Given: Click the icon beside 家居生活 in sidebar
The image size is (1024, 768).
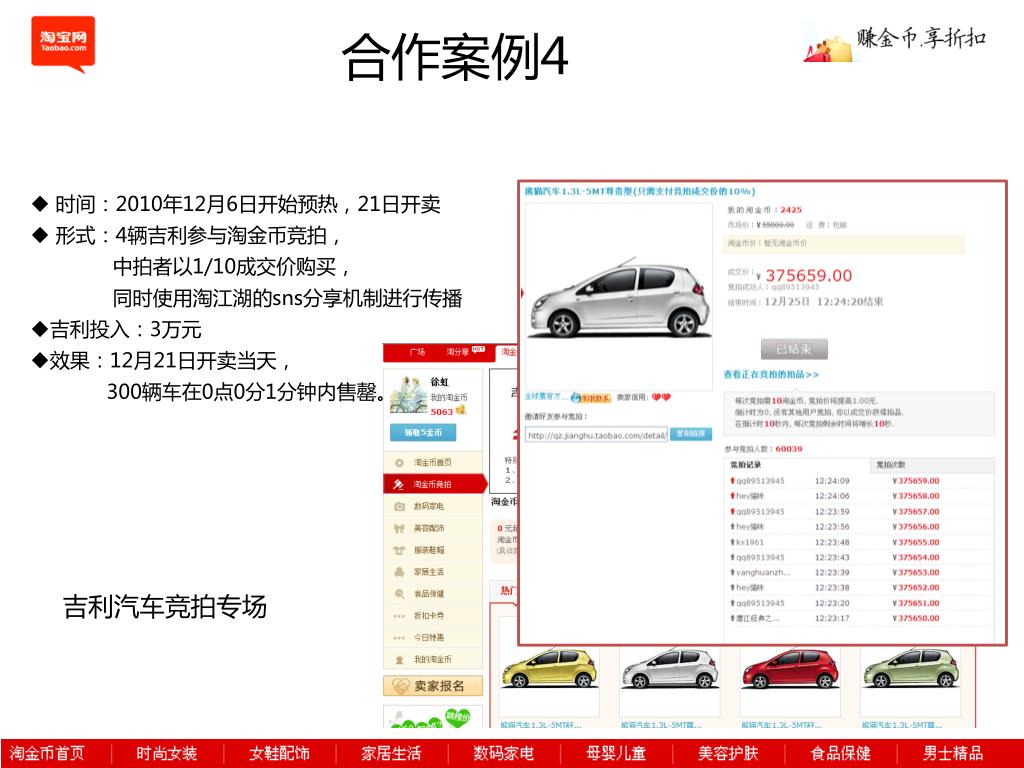Looking at the screenshot, I should pyautogui.click(x=399, y=572).
